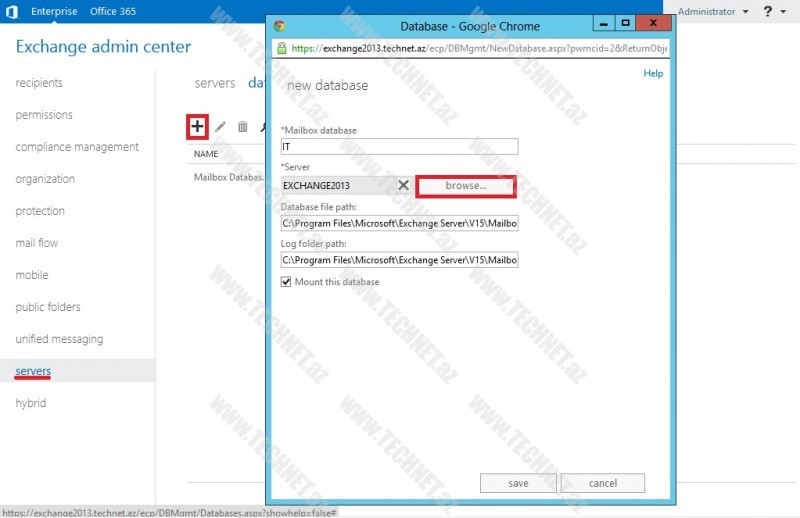Expand the question mark help menu
The width and height of the screenshot is (800, 518).
point(773,12)
